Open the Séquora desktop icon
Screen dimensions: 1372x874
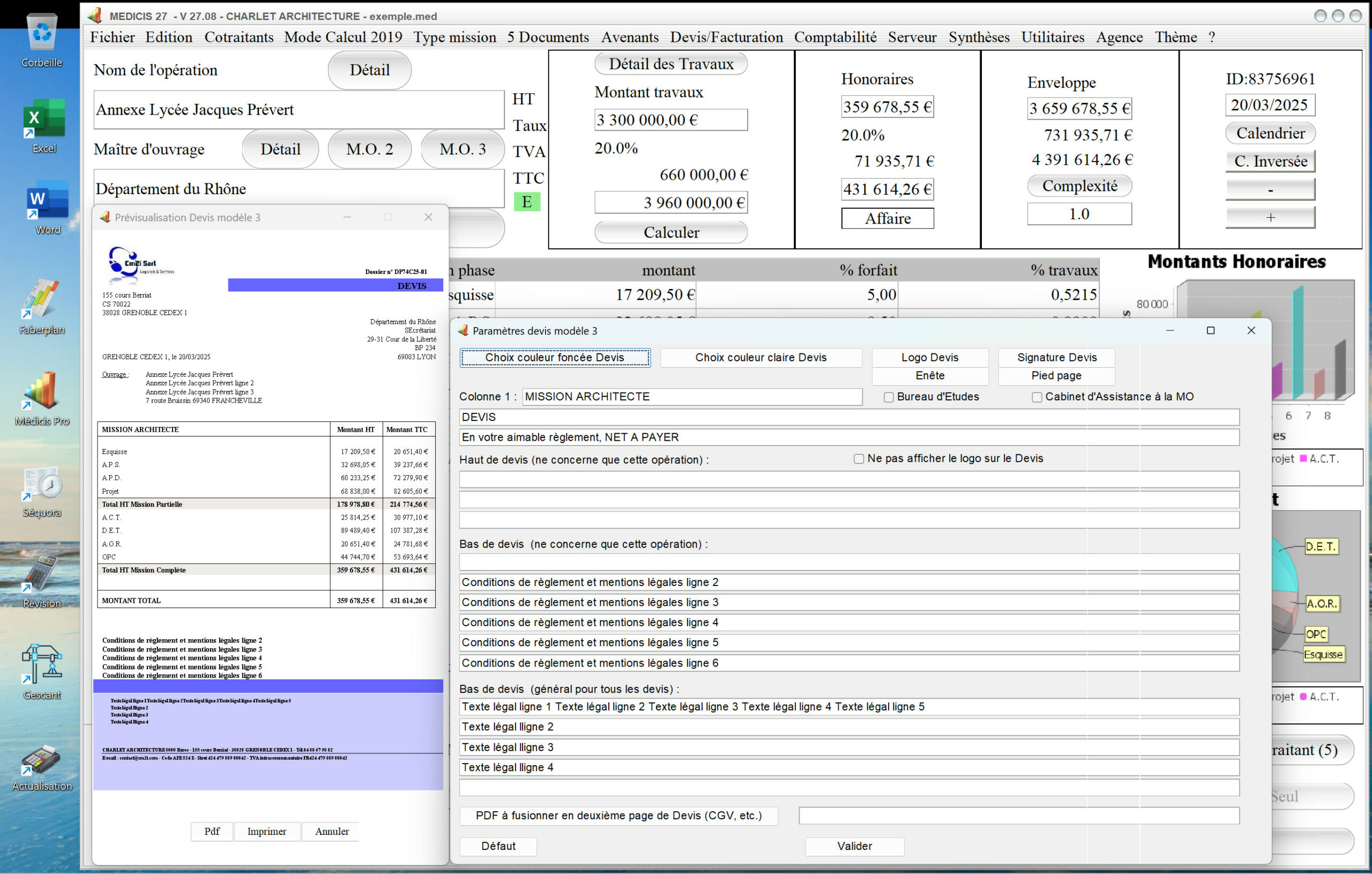tap(42, 483)
